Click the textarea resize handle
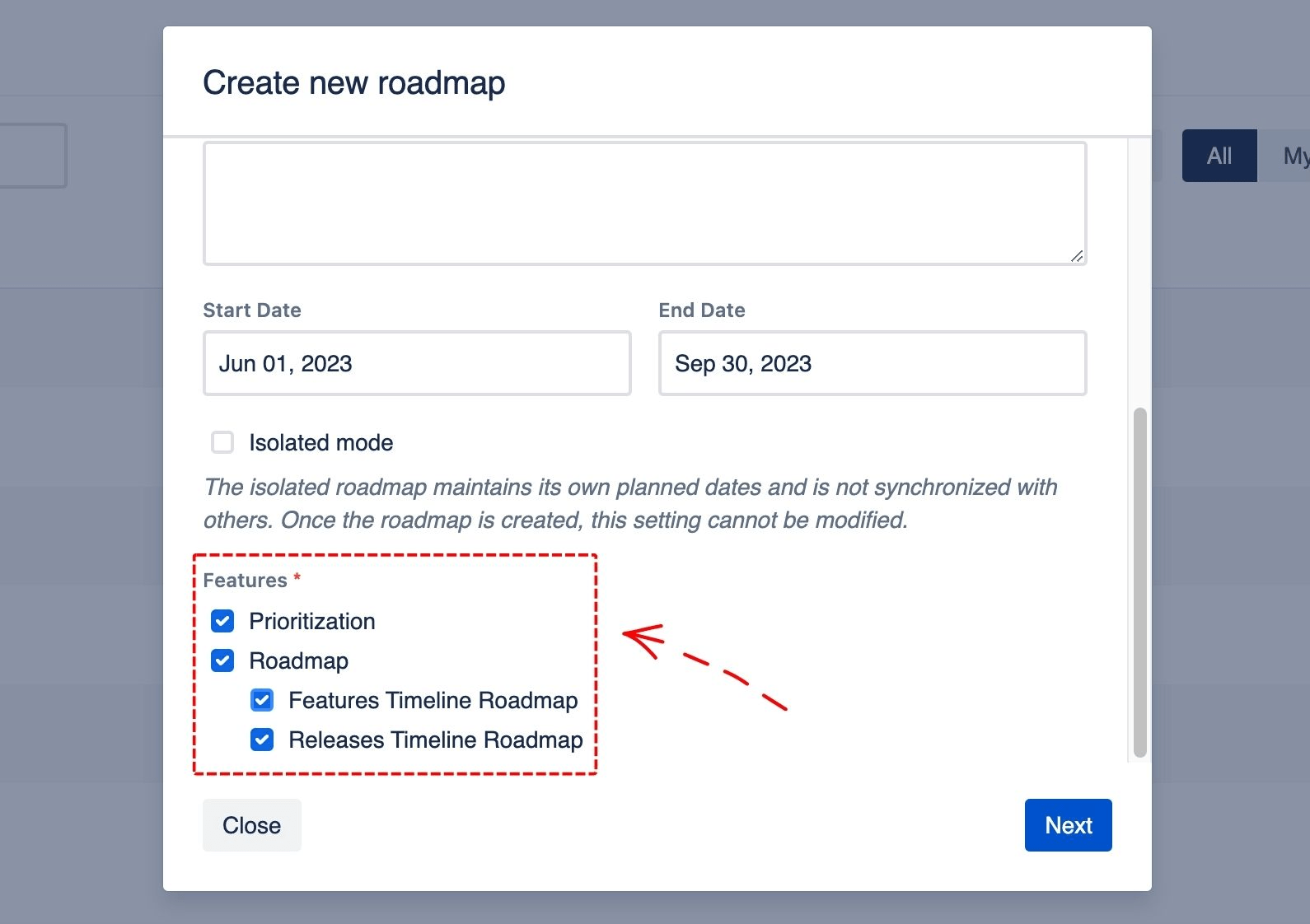 [x=1076, y=257]
